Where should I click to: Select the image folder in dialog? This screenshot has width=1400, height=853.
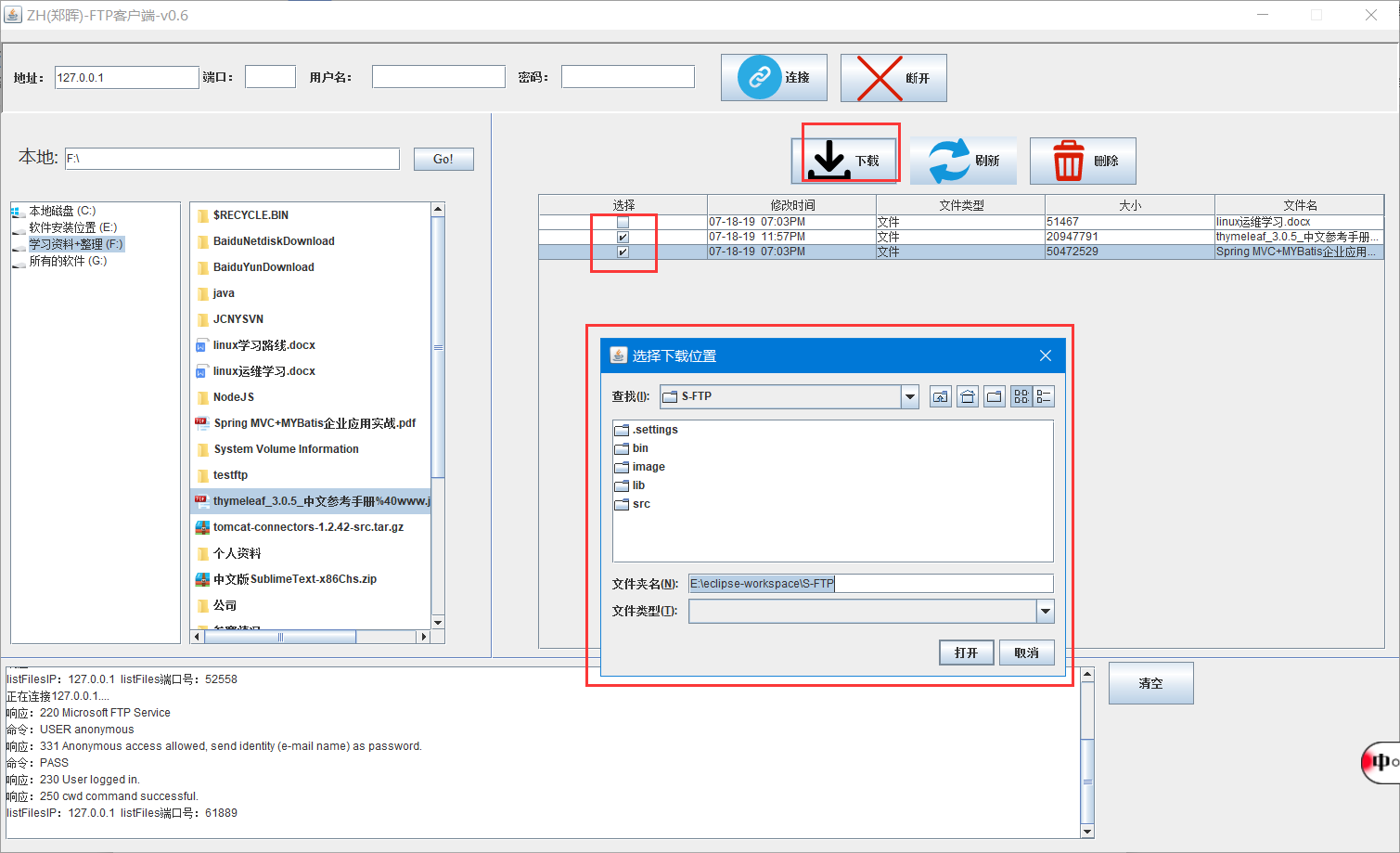640,467
